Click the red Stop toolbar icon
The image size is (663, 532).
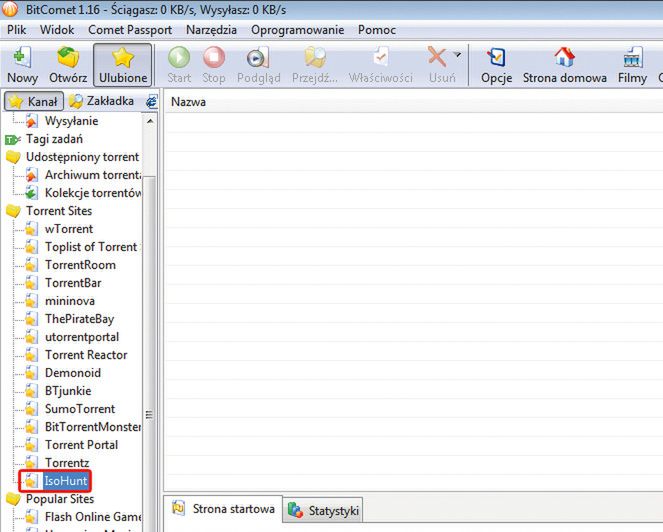pos(214,58)
